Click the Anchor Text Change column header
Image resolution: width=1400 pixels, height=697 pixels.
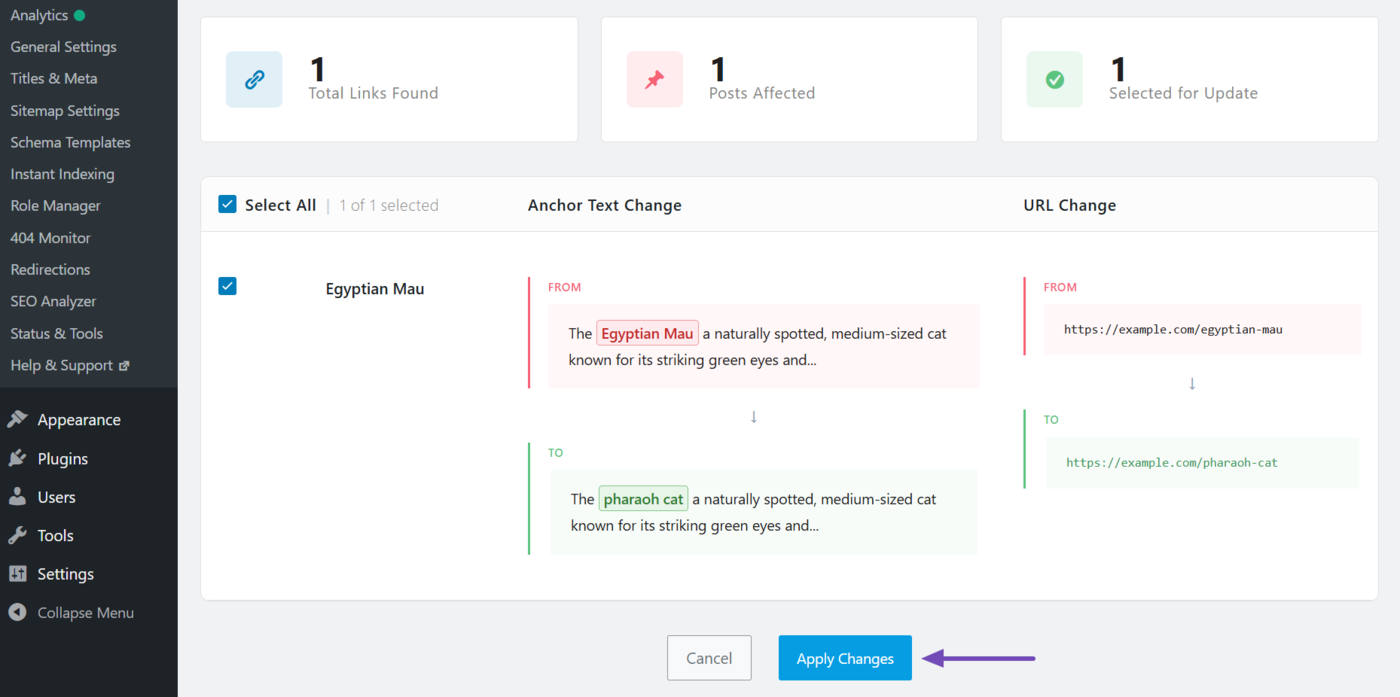(x=605, y=205)
